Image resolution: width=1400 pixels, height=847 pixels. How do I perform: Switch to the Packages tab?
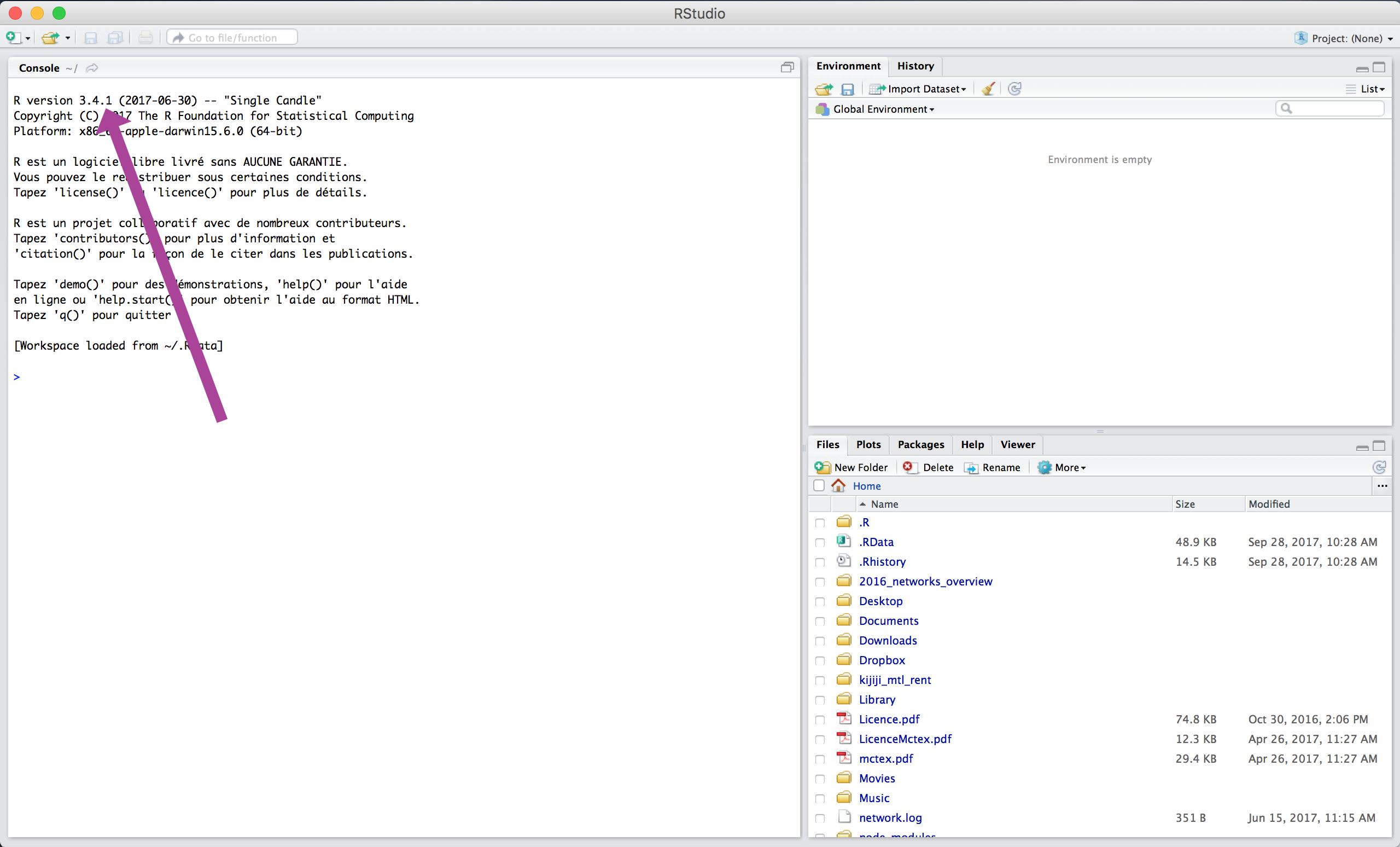[920, 444]
